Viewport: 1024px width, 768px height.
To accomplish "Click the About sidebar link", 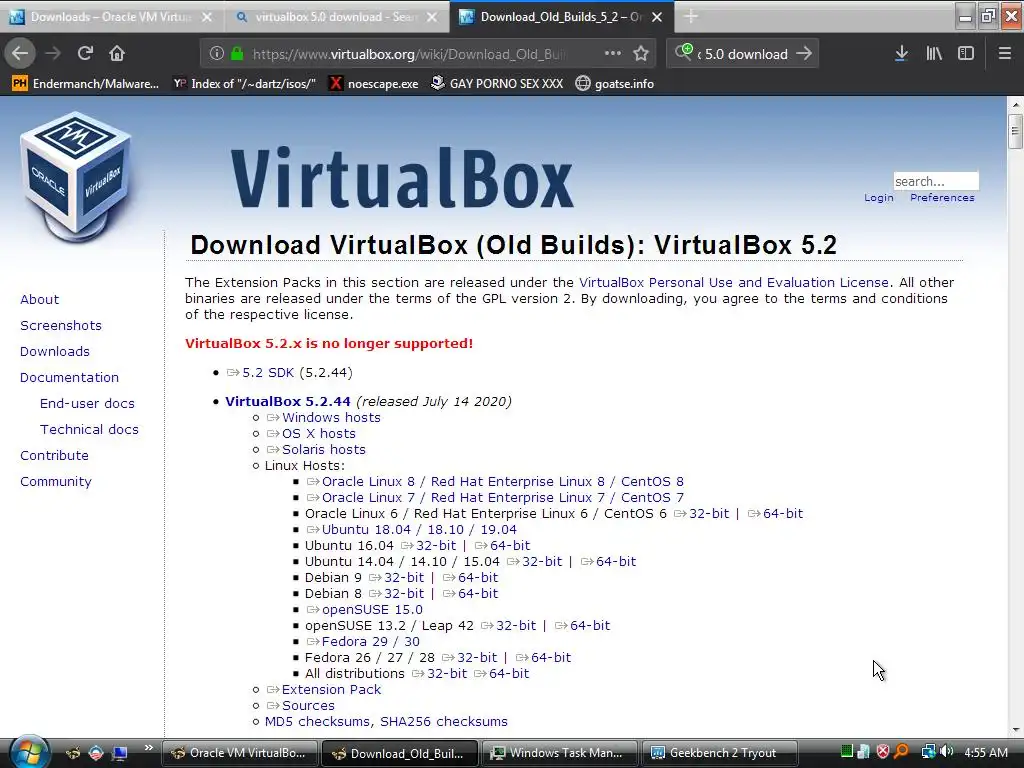I will tap(39, 299).
